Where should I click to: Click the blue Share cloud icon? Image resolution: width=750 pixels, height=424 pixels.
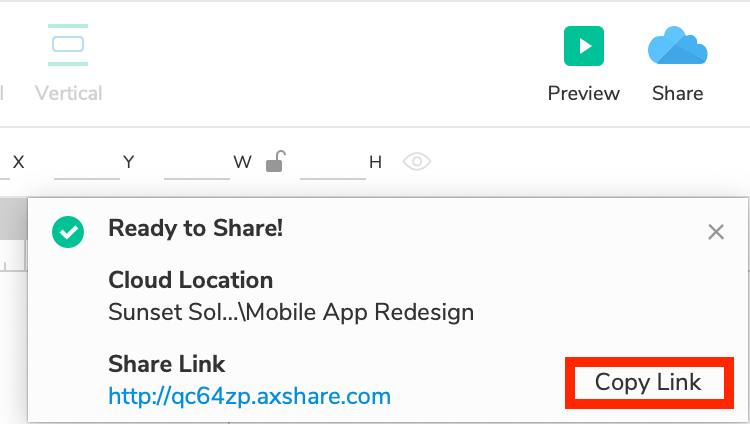(677, 46)
